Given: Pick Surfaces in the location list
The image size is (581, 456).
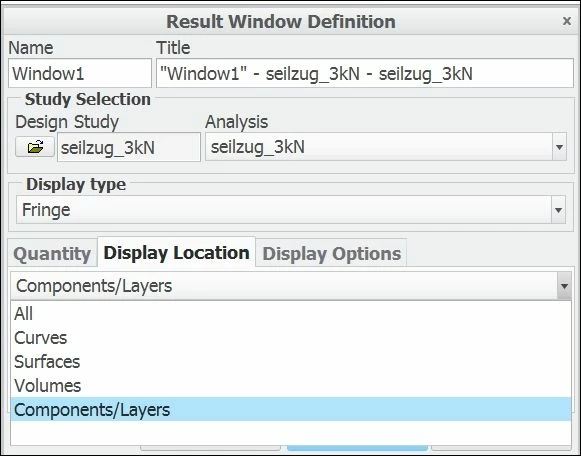Looking at the screenshot, I should tap(291, 362).
